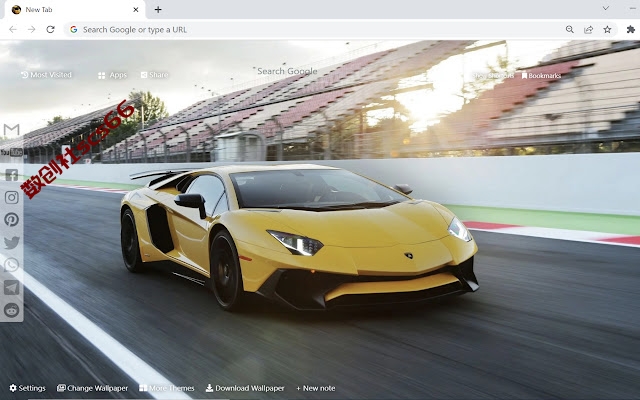Close the New Tab tab

pyautogui.click(x=136, y=9)
